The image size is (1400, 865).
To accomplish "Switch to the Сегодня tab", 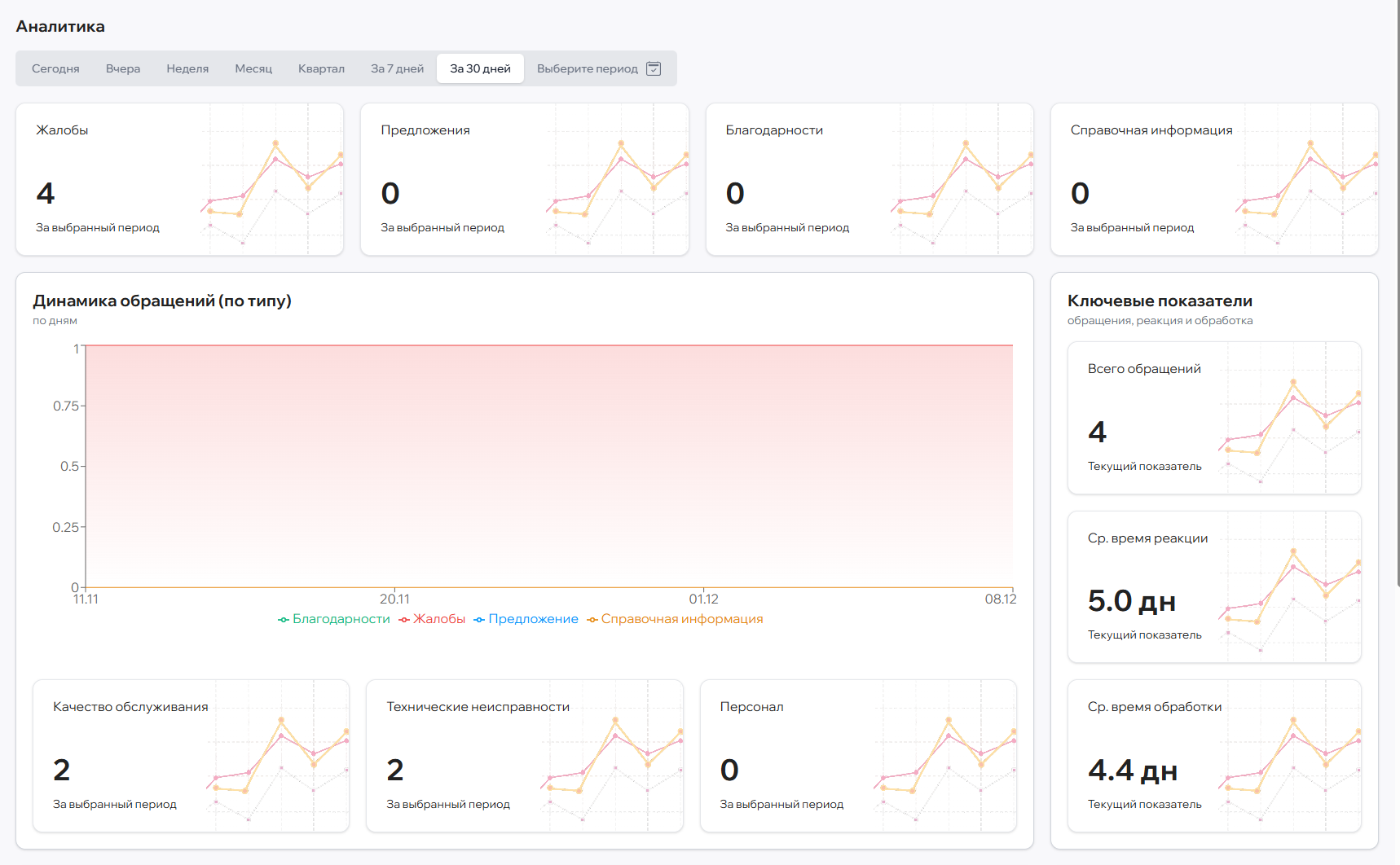I will tap(55, 68).
